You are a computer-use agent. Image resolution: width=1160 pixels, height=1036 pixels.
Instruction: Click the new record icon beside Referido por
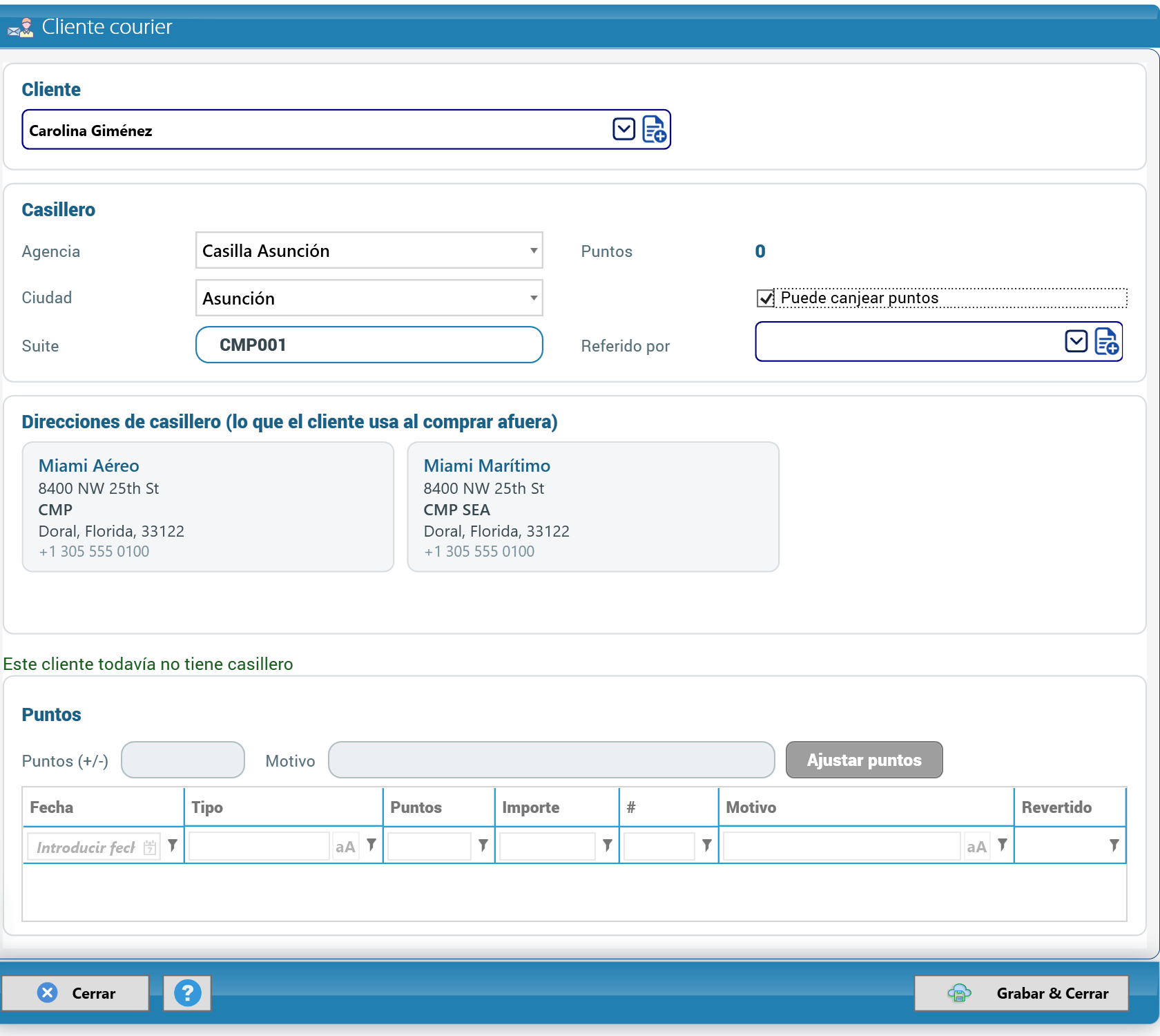coord(1107,341)
